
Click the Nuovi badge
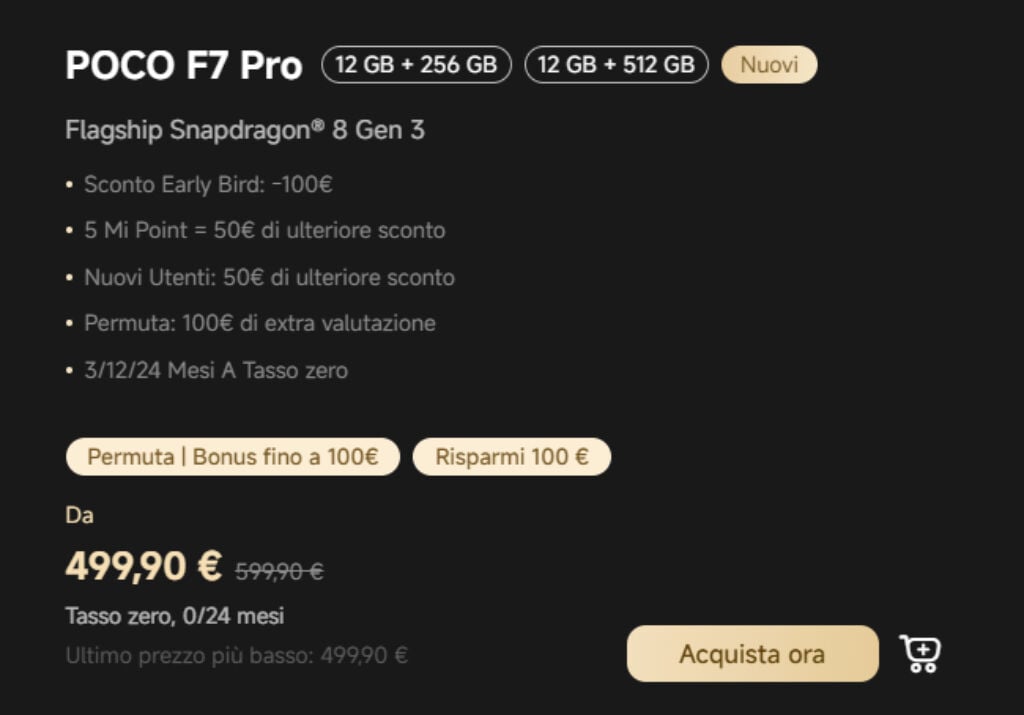[x=769, y=65]
